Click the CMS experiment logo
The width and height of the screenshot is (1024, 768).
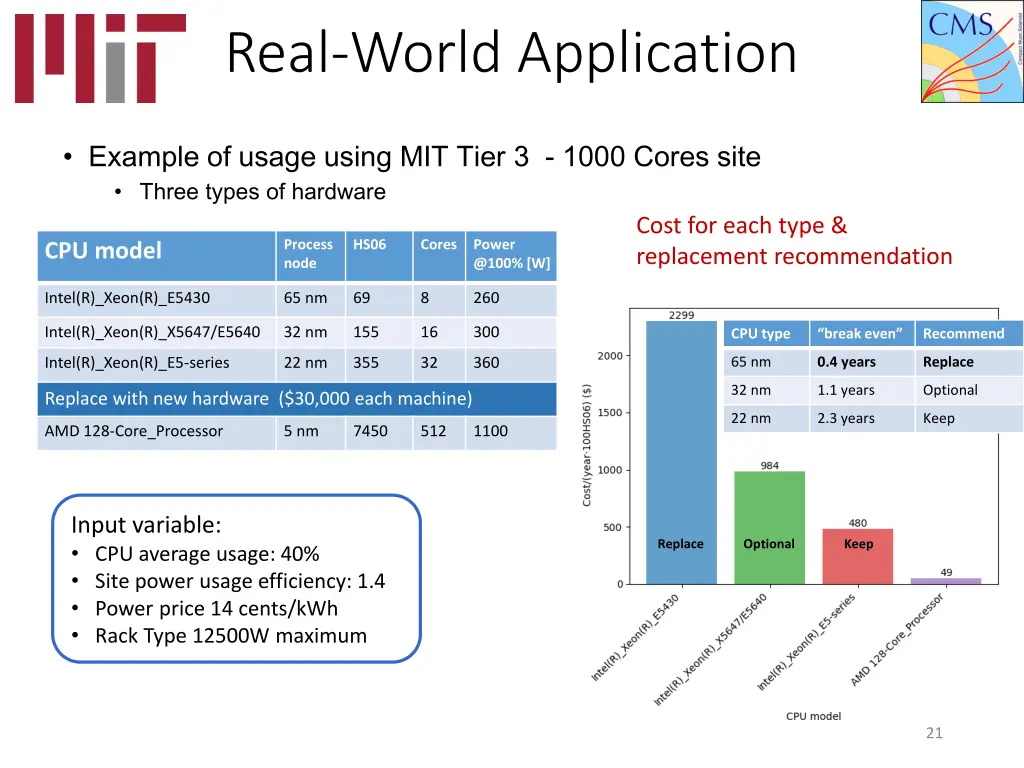969,52
